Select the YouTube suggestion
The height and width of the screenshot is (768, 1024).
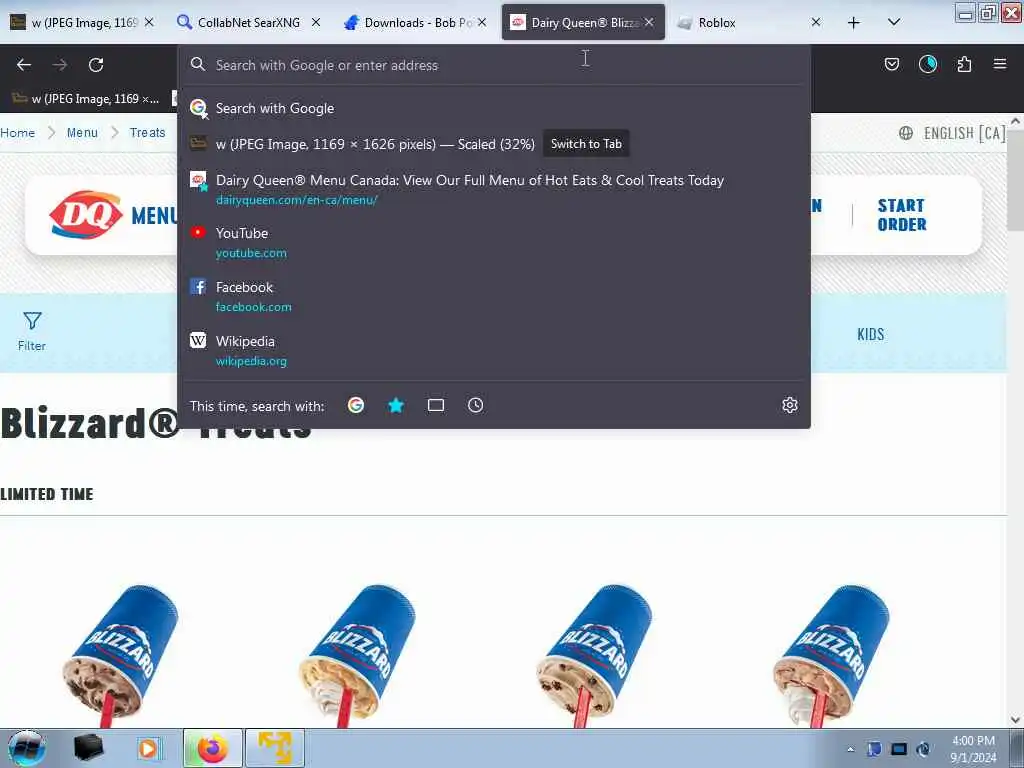pos(493,242)
